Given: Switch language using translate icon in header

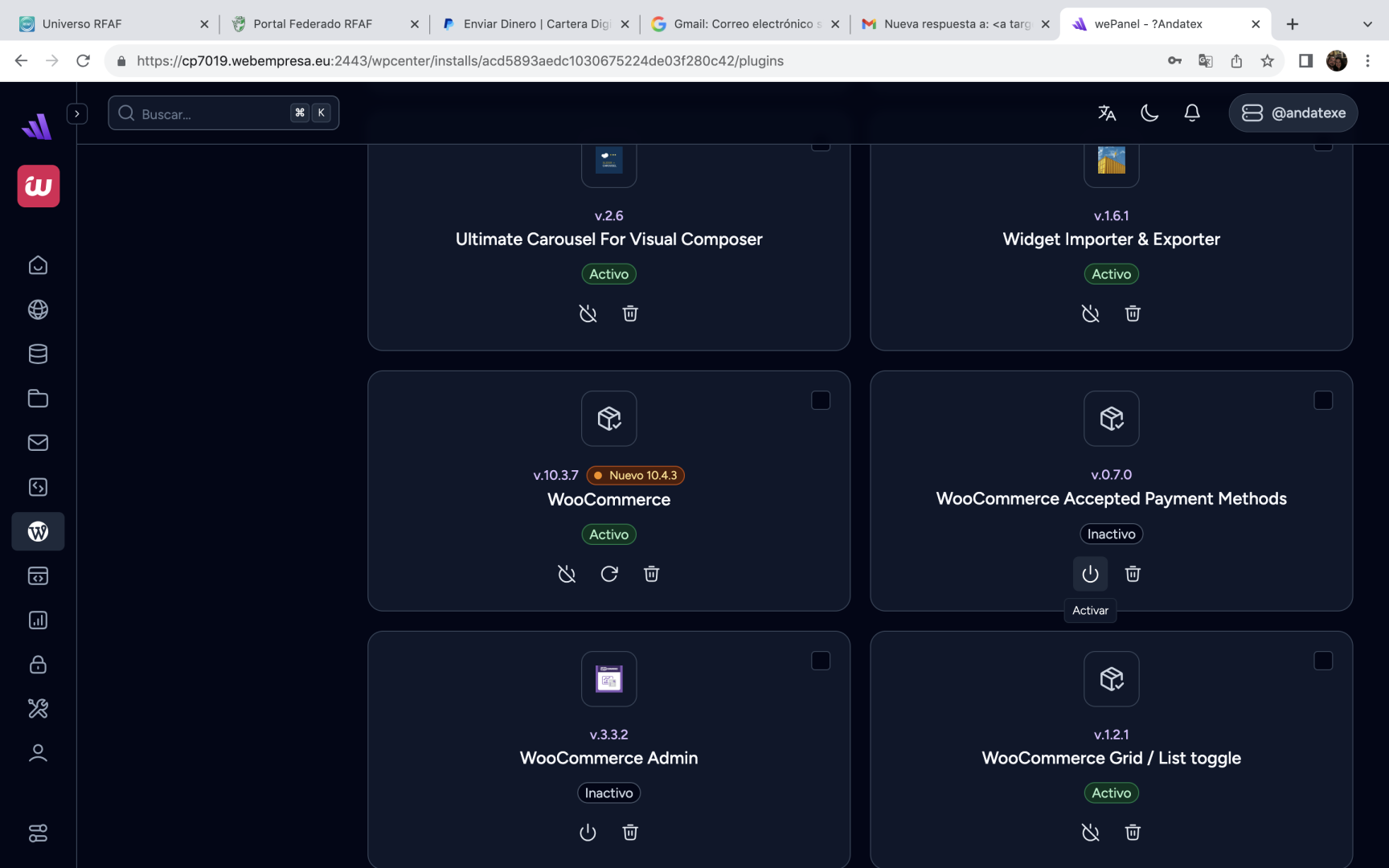Looking at the screenshot, I should pos(1107,113).
